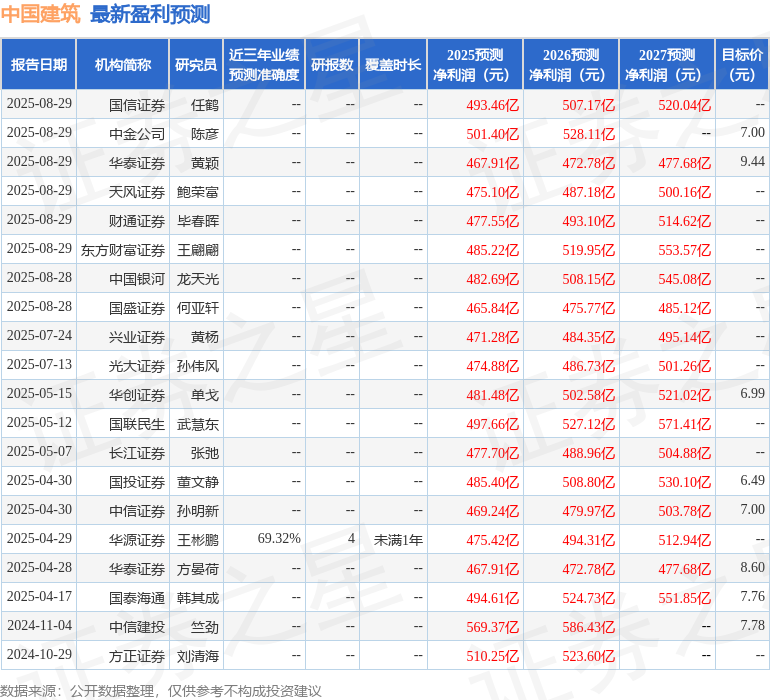Select the 覆盖时长 column header

(x=393, y=64)
